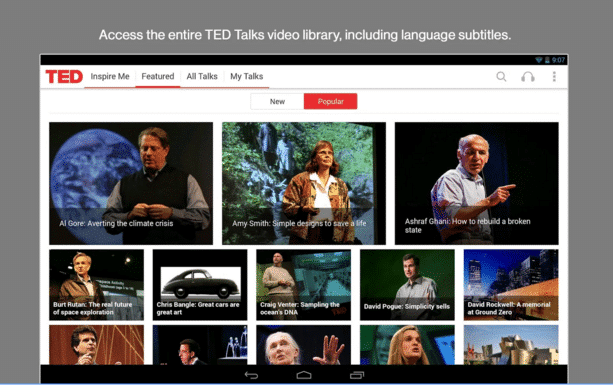This screenshot has width=613, height=385.
Task: Open thumbnail of metallic Guggenheim-style building
Action: [511, 345]
